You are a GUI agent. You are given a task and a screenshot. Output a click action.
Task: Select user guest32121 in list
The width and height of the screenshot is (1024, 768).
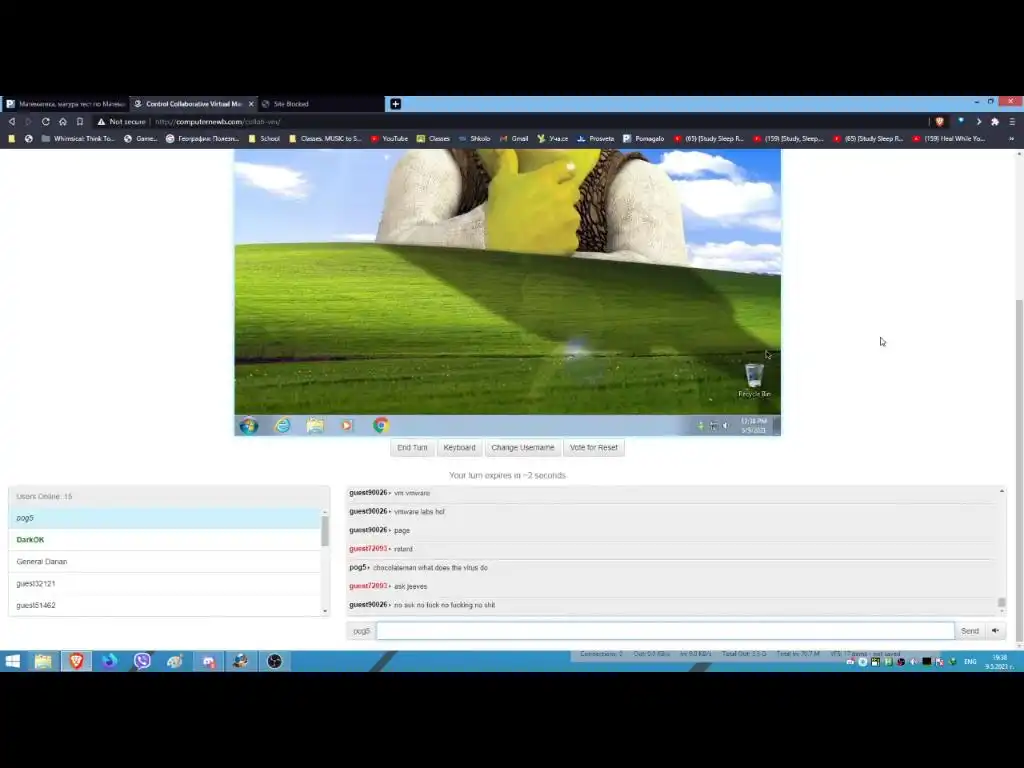[x=165, y=584]
